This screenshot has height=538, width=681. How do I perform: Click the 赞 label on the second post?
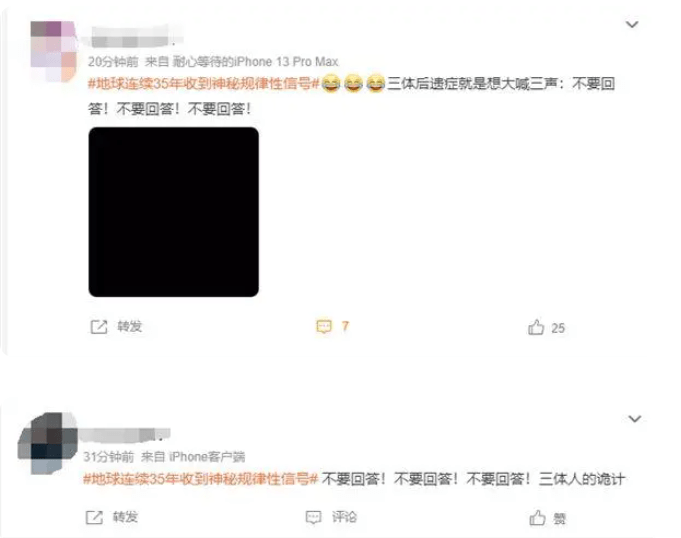coord(559,518)
